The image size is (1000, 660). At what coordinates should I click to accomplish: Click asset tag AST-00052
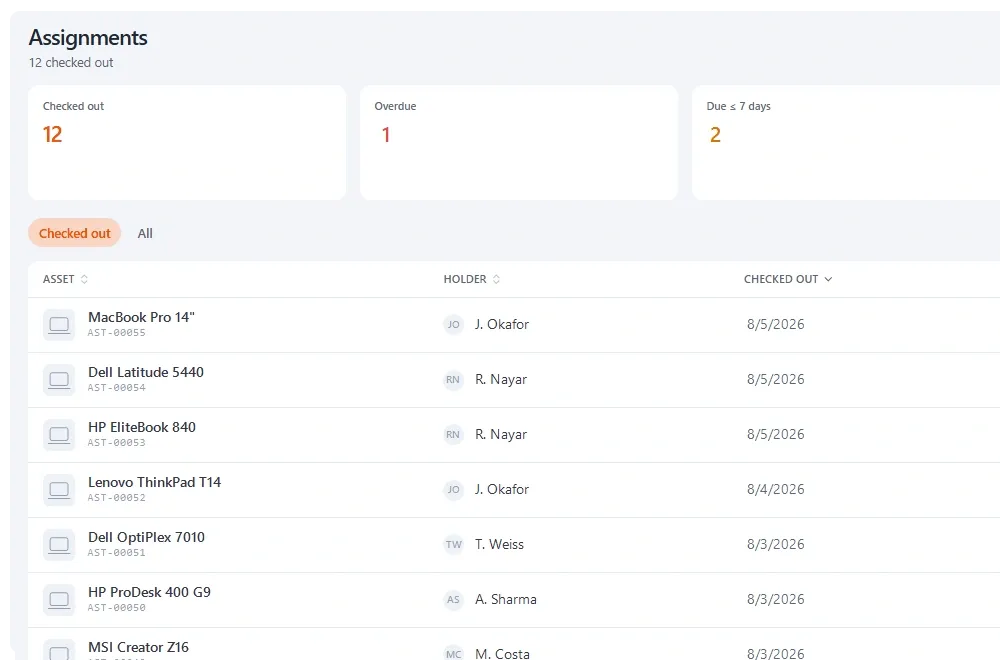pos(117,497)
